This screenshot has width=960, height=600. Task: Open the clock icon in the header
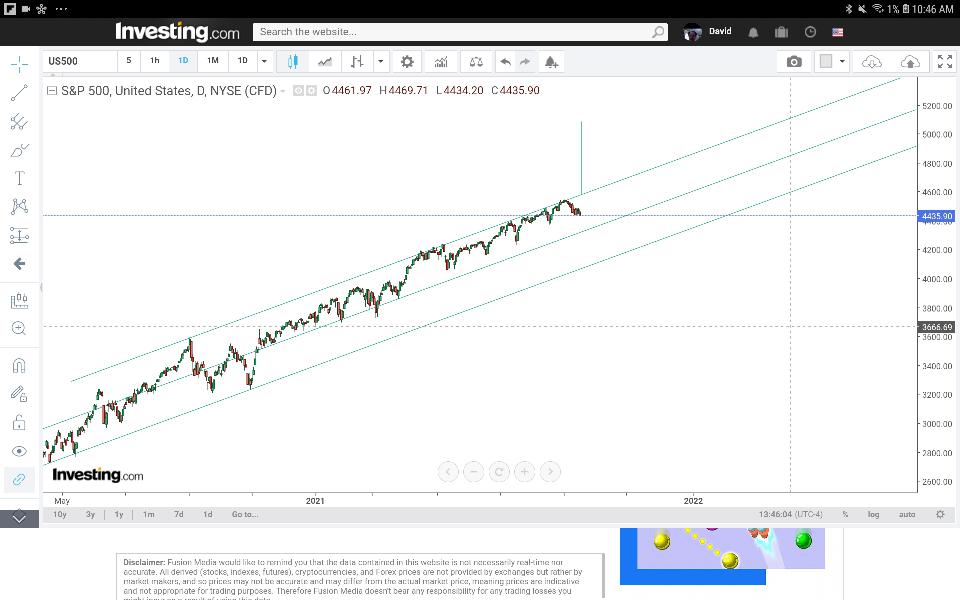(810, 32)
